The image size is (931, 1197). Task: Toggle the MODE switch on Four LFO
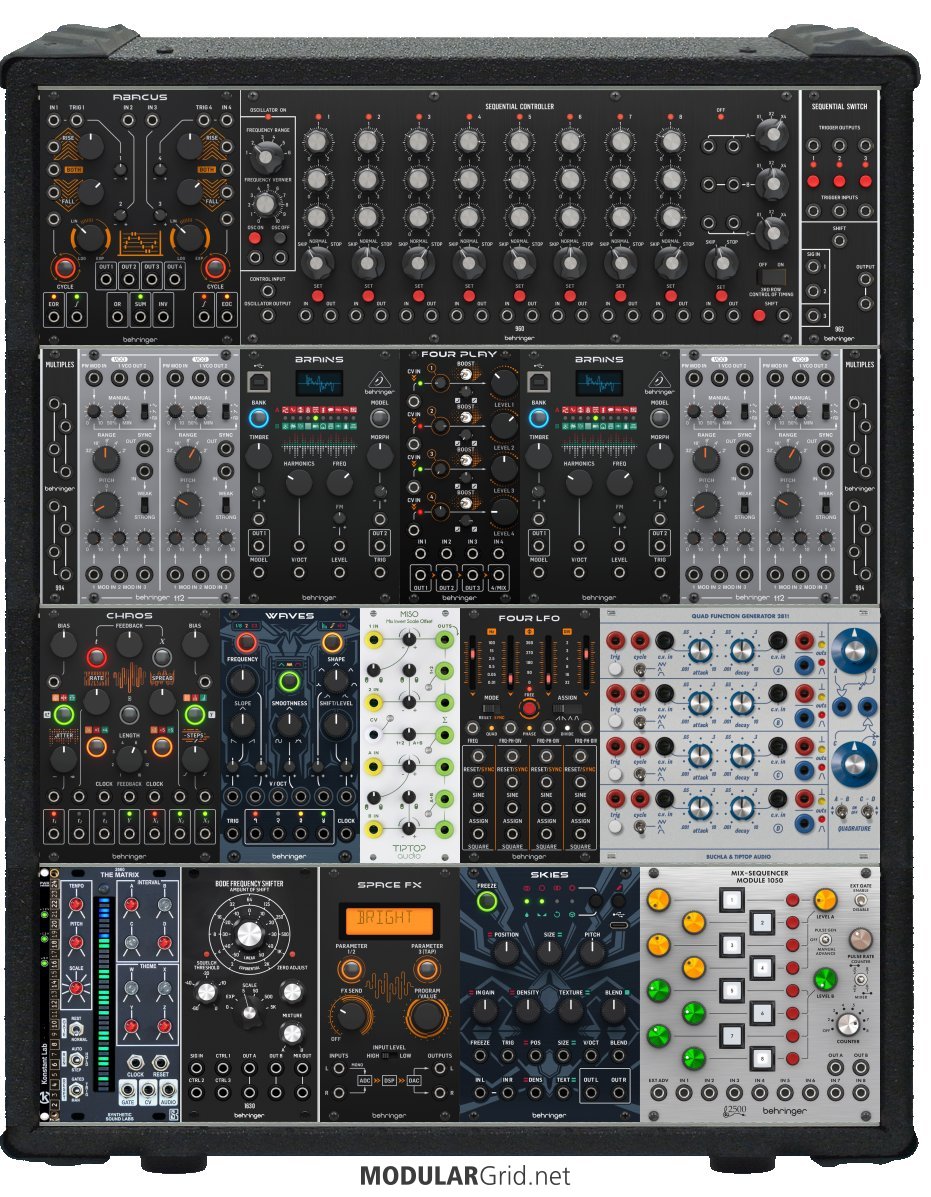coord(491,709)
